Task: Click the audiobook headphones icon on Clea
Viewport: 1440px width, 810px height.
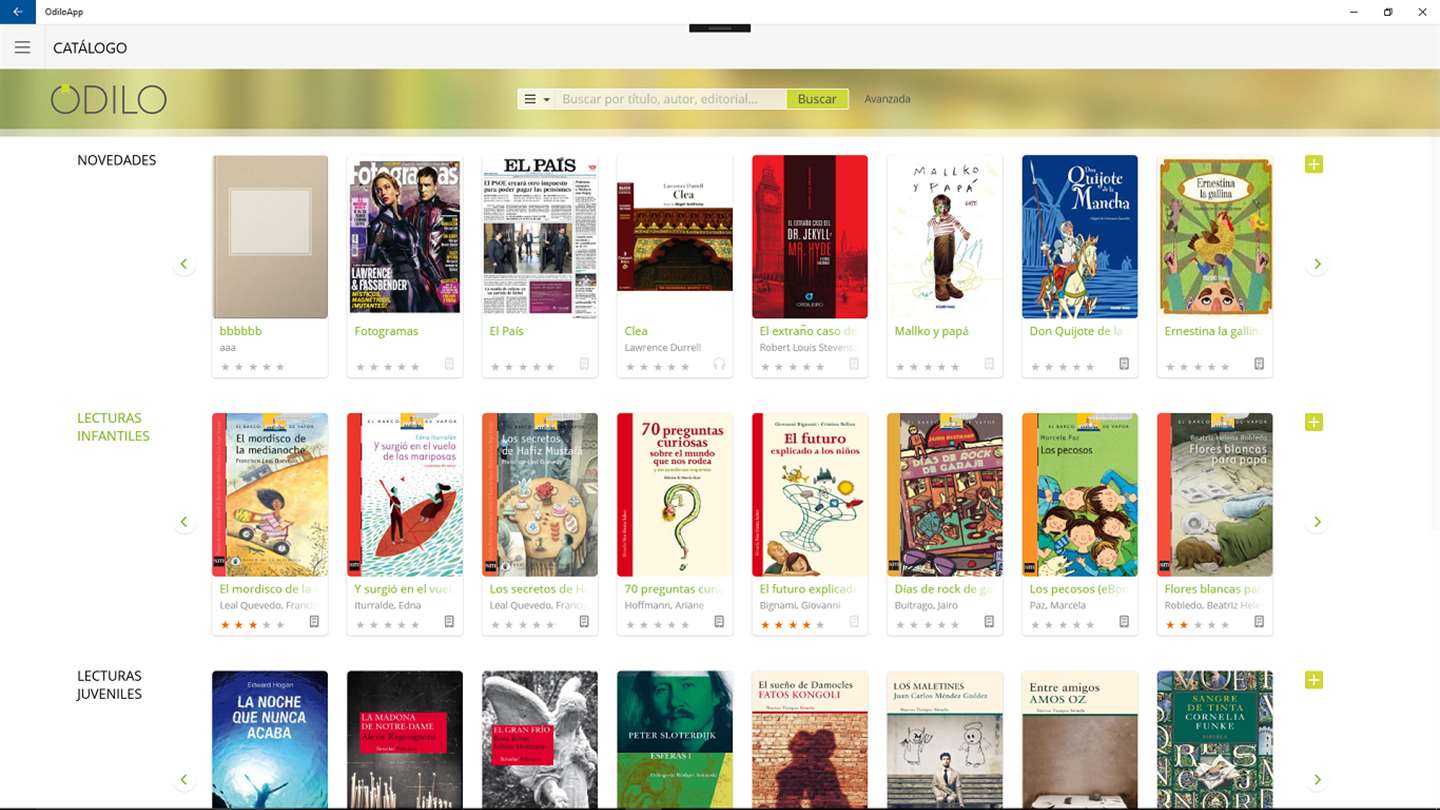Action: (x=719, y=364)
